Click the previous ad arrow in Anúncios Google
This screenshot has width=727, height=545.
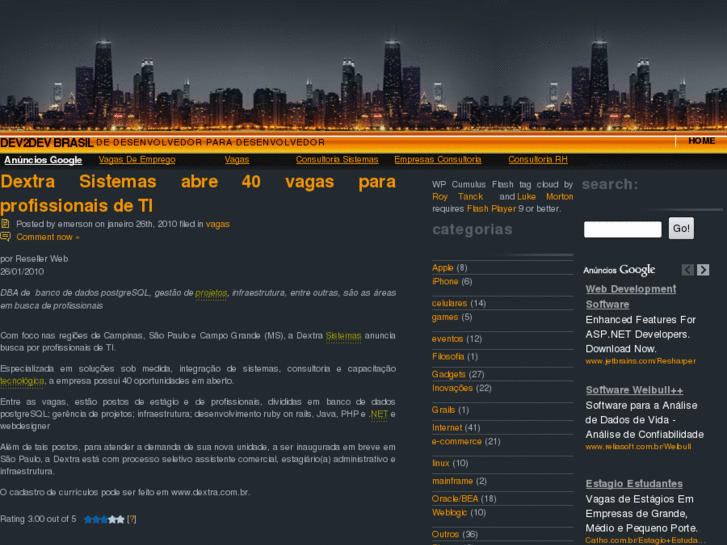tap(688, 269)
